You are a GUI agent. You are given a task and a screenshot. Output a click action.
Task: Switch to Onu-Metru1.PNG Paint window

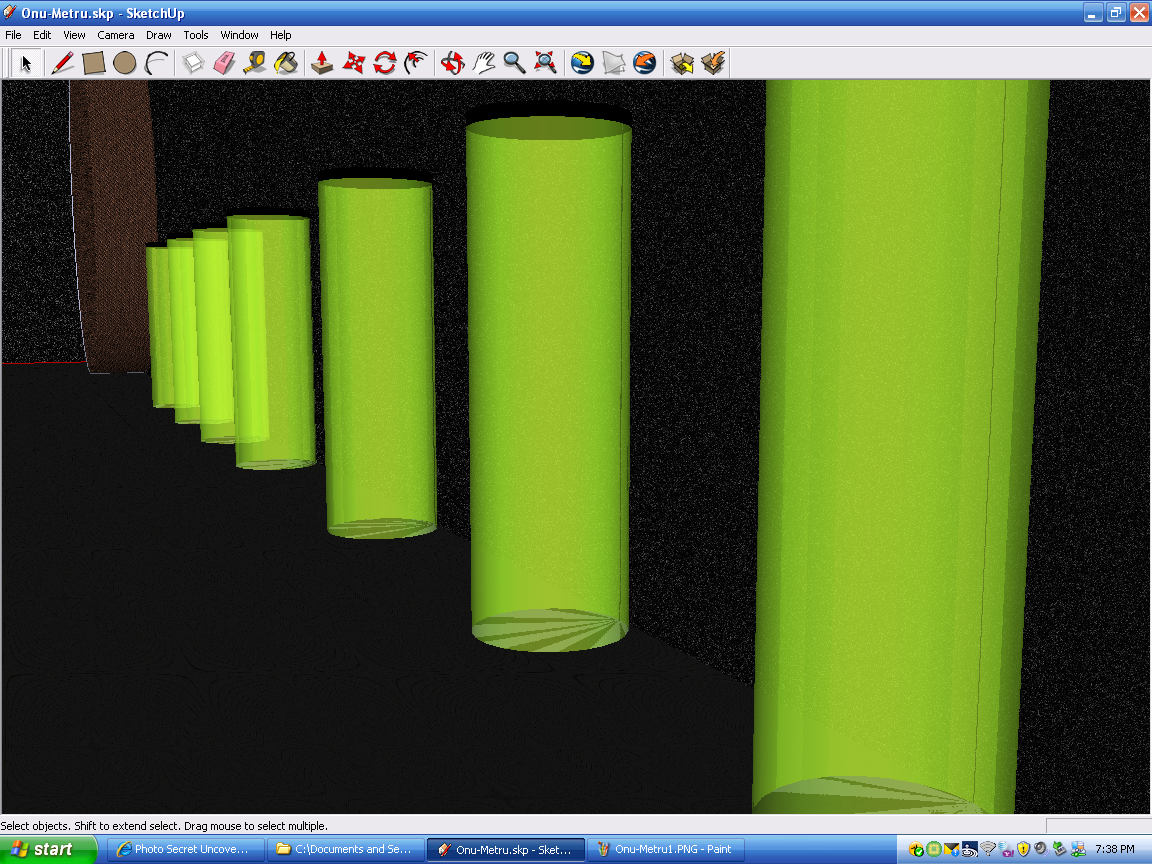[666, 849]
